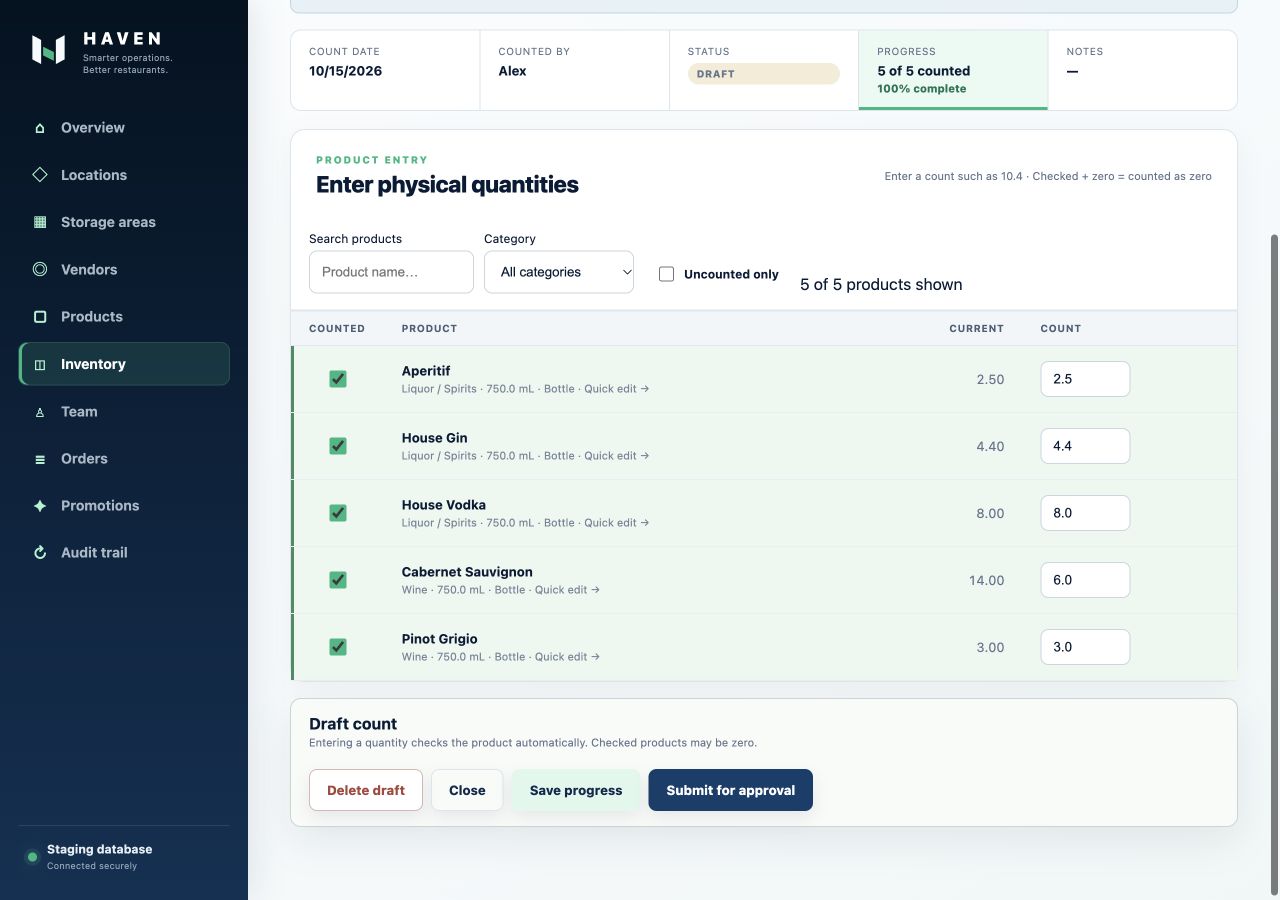Click the Overview home icon
Image resolution: width=1280 pixels, height=900 pixels.
pyautogui.click(x=40, y=128)
